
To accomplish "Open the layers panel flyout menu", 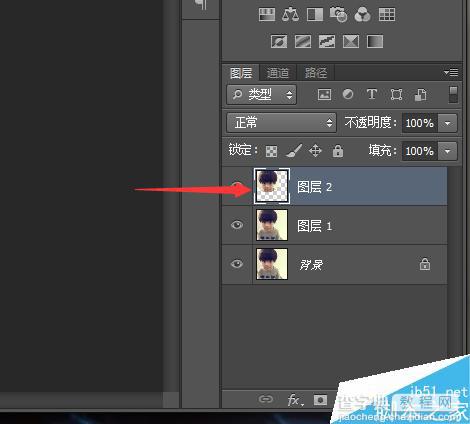I will (x=451, y=72).
